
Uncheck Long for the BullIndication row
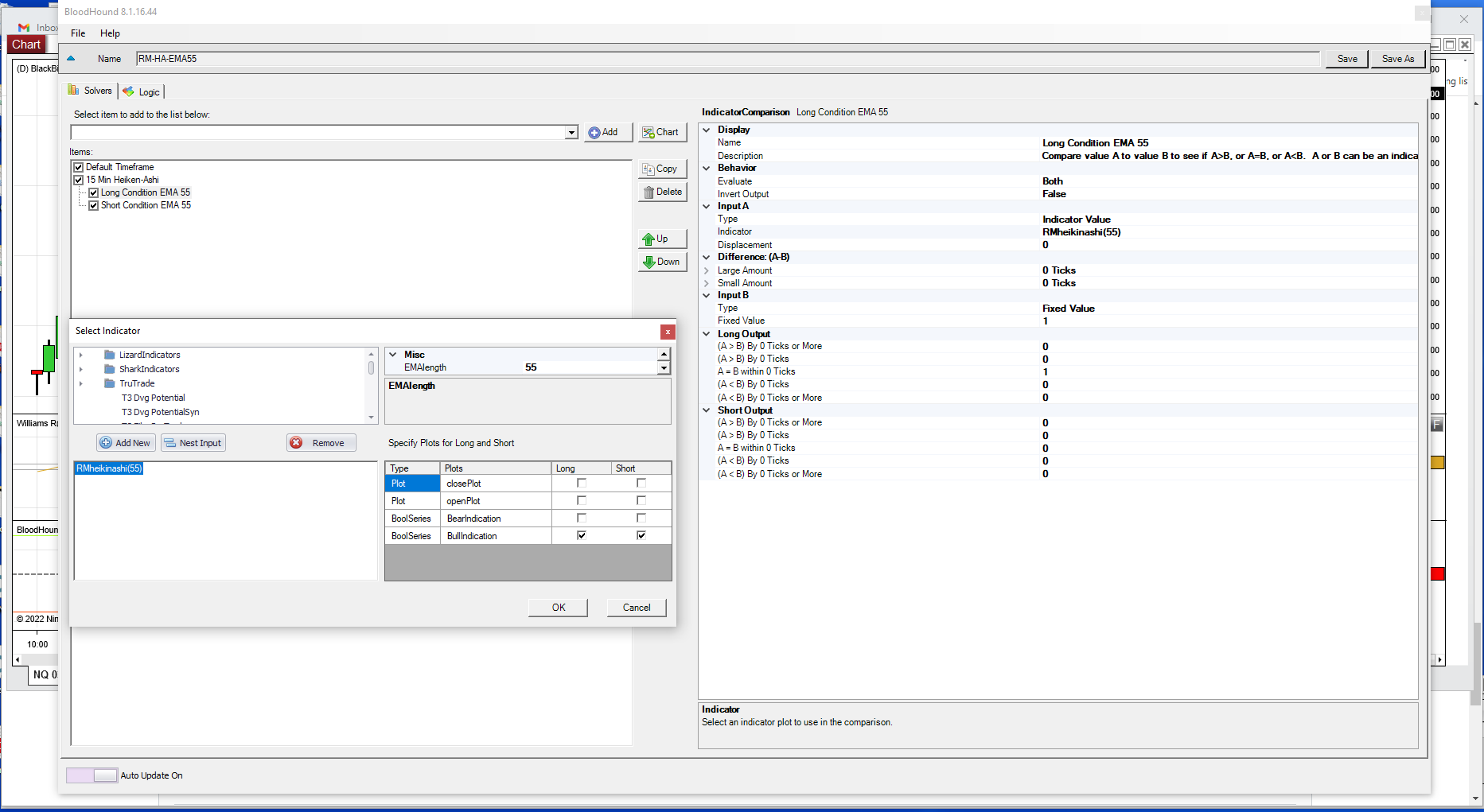coord(582,535)
